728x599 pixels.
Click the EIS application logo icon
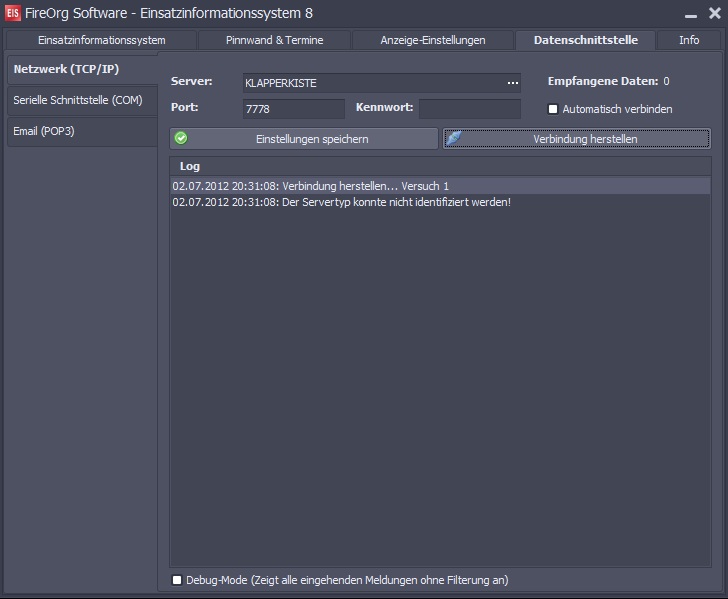[14, 13]
